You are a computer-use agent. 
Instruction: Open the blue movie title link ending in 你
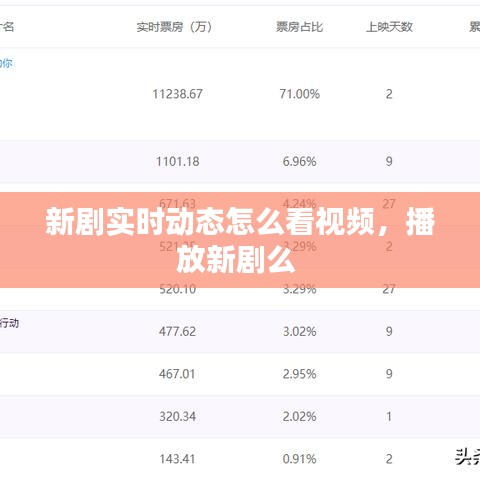(x=6, y=63)
